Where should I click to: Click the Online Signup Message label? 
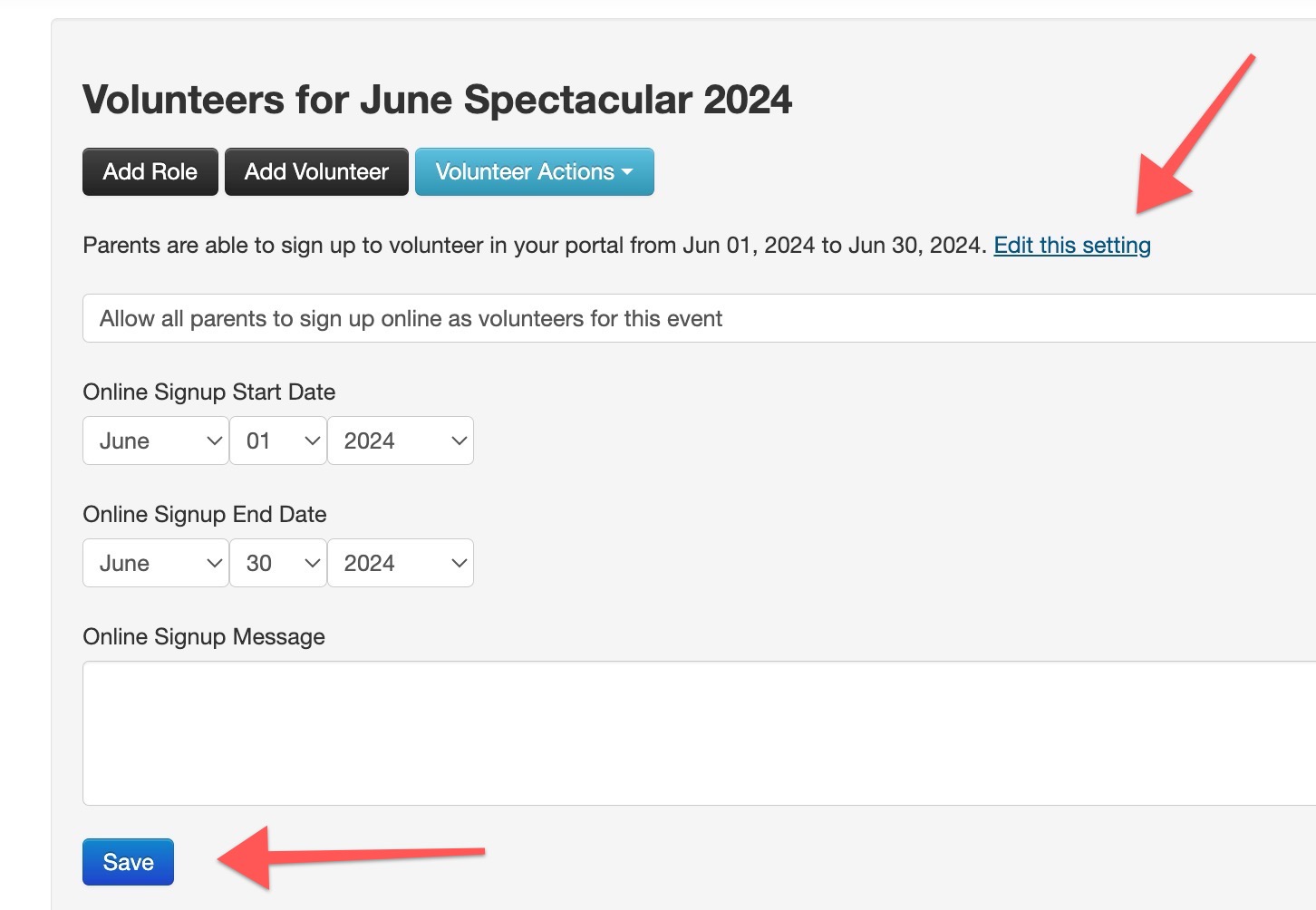[x=204, y=637]
